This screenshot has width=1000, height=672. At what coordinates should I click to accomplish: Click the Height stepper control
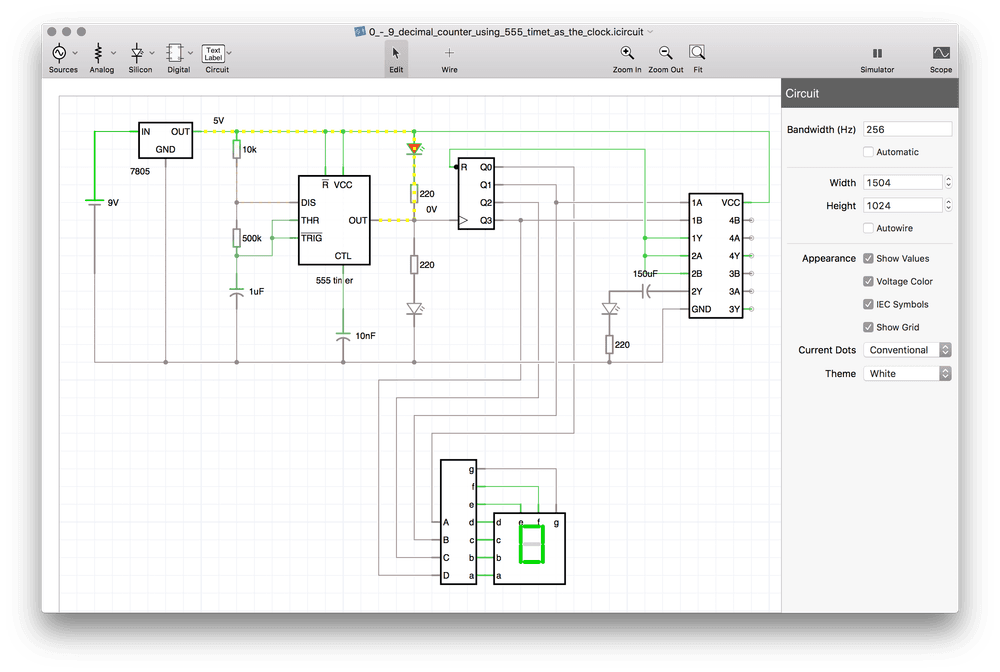[948, 205]
